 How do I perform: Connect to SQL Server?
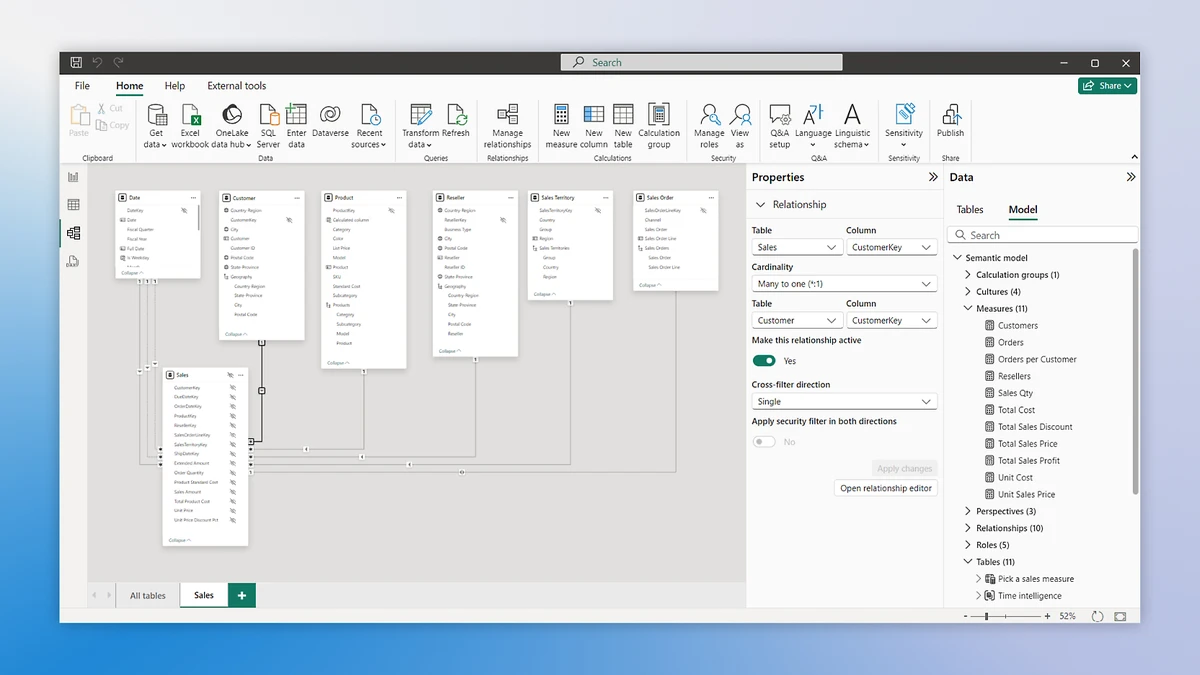[x=268, y=126]
